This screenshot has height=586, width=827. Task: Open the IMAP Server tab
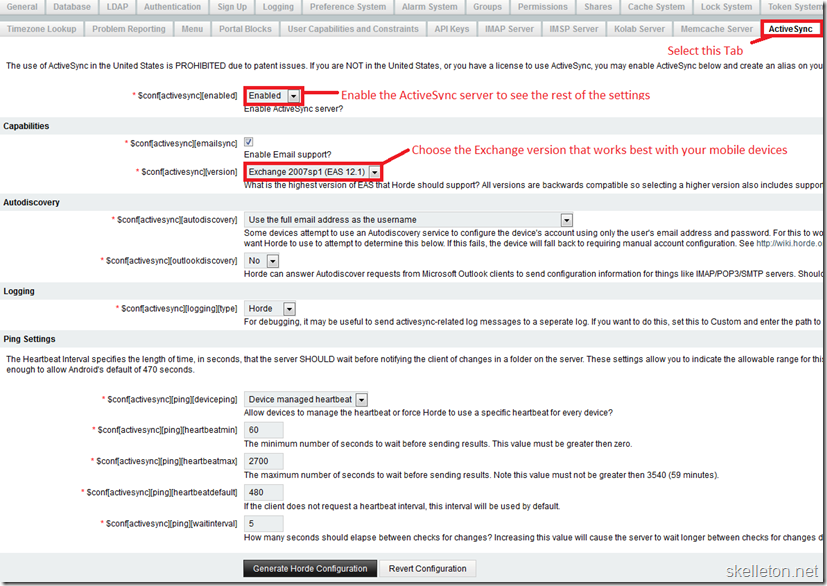coord(509,29)
